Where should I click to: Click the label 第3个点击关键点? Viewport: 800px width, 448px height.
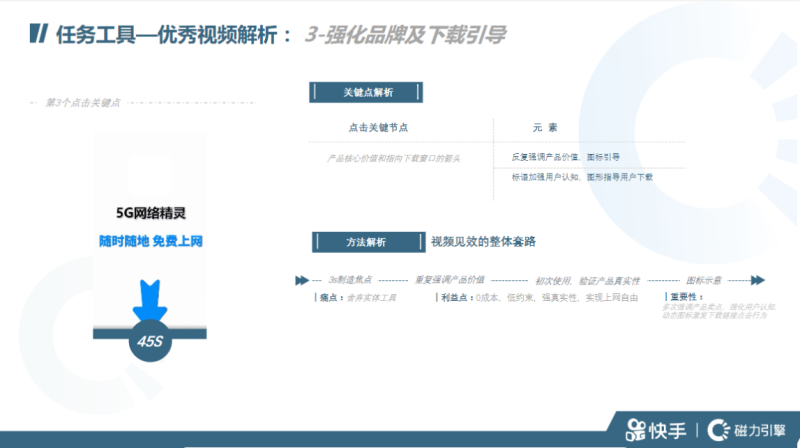[x=83, y=103]
